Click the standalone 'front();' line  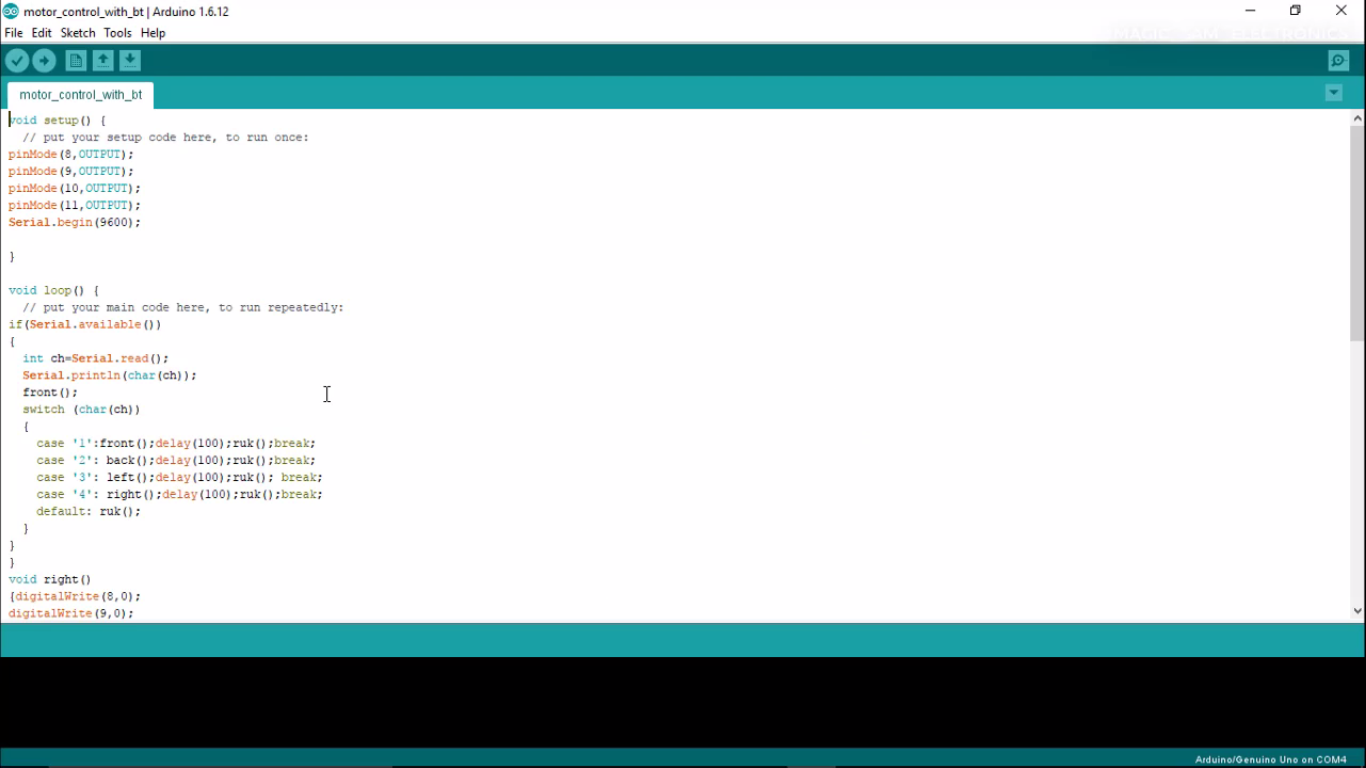(x=50, y=392)
